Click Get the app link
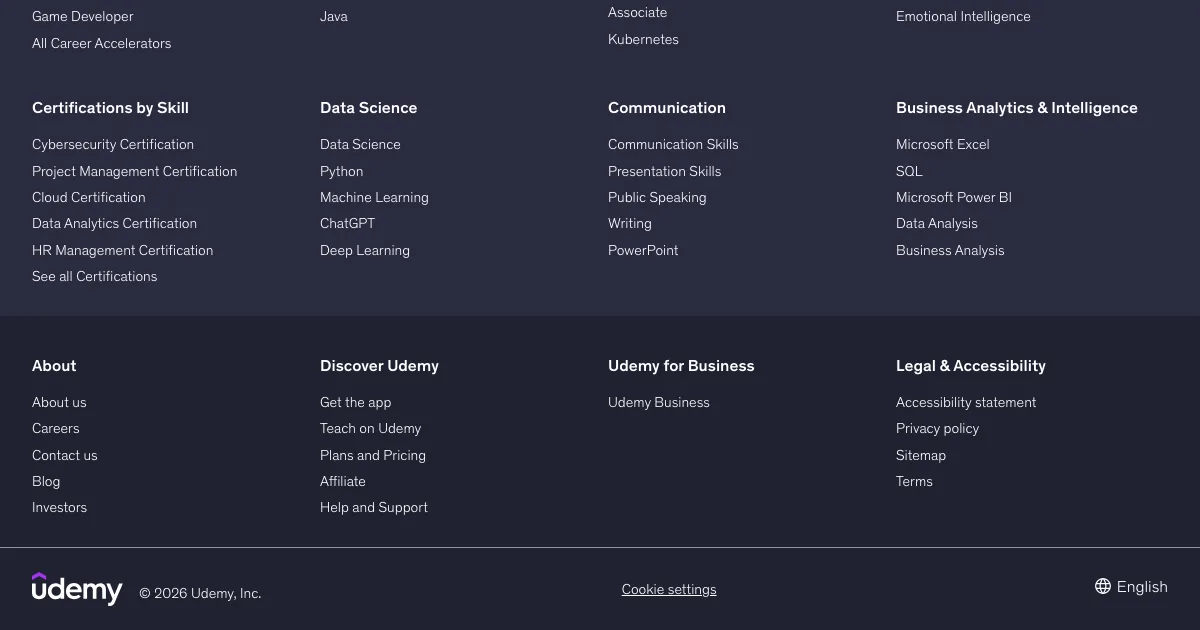This screenshot has width=1200, height=630. 355,403
